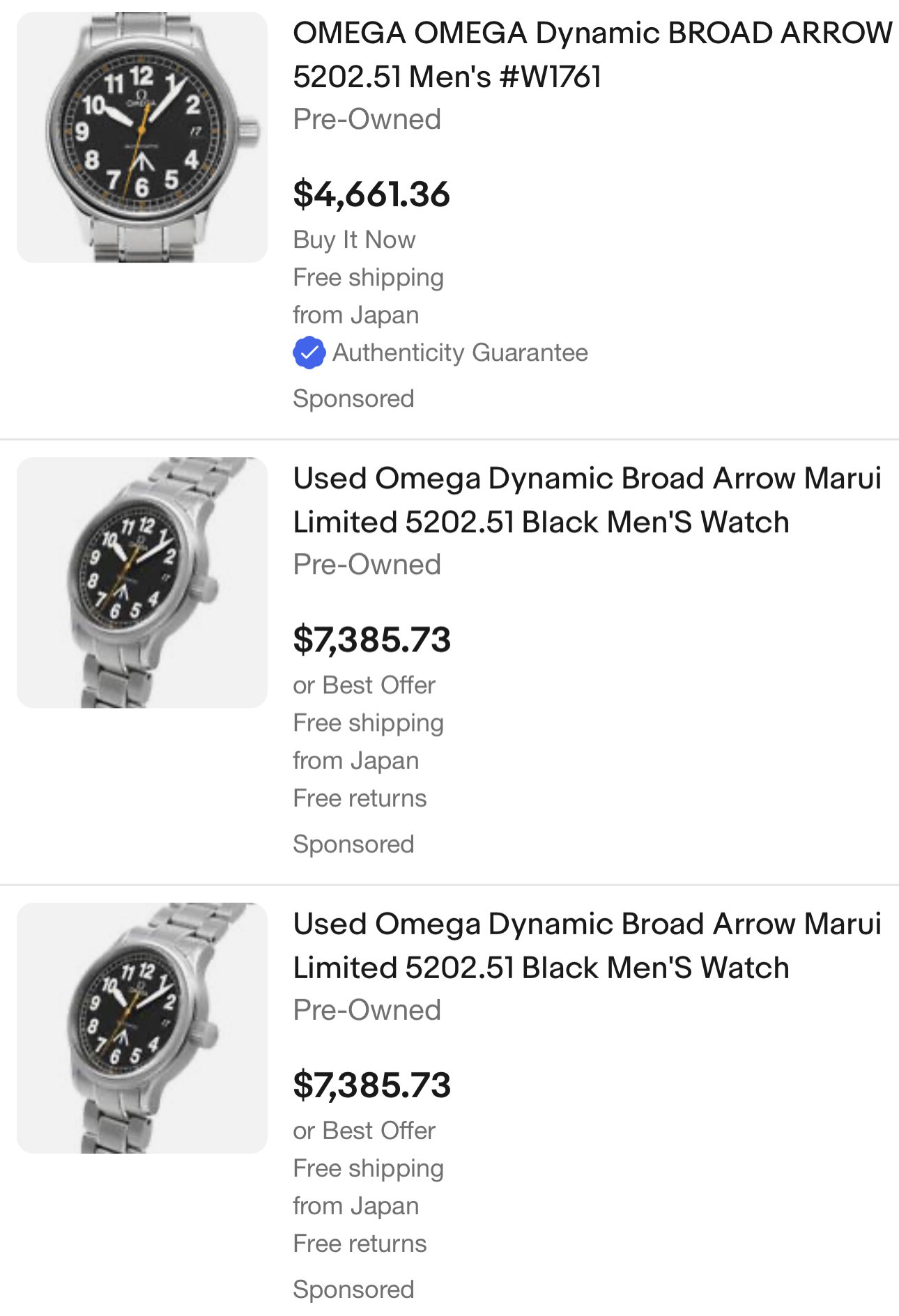Click "or Best Offer" on the last listing
The image size is (899, 1316).
pyautogui.click(x=364, y=1130)
